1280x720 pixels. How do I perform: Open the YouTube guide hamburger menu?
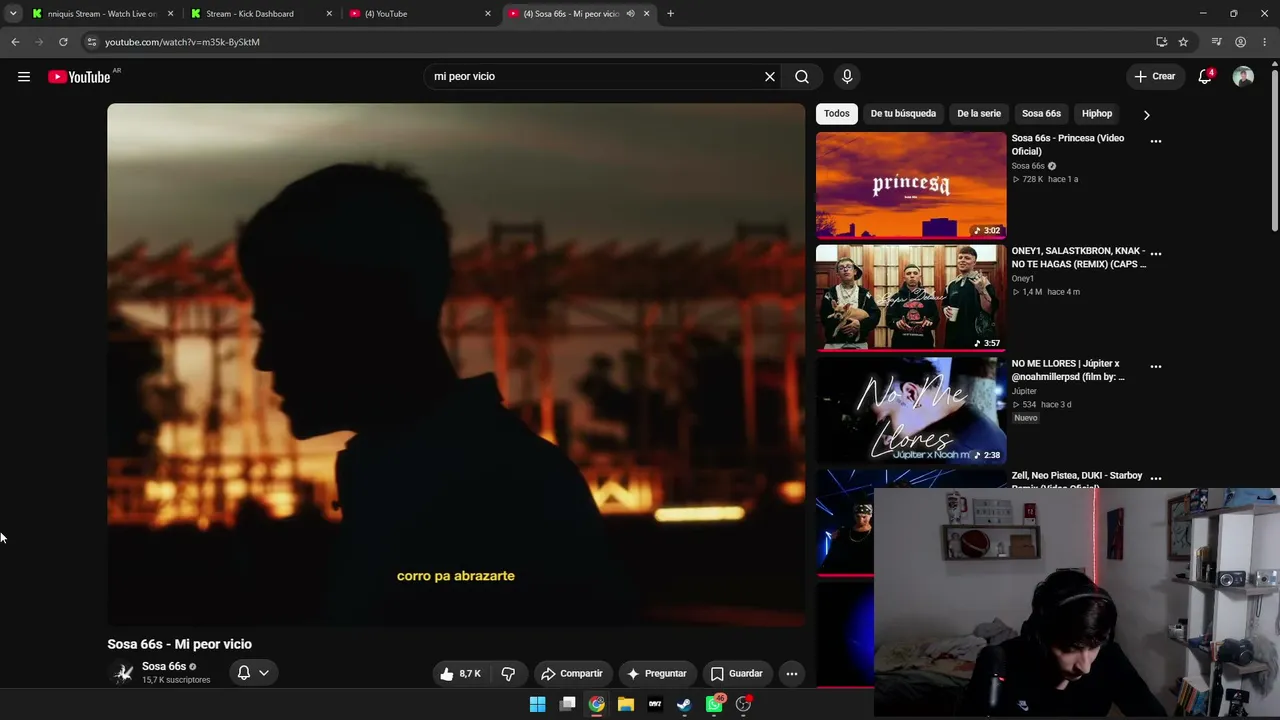(x=24, y=76)
